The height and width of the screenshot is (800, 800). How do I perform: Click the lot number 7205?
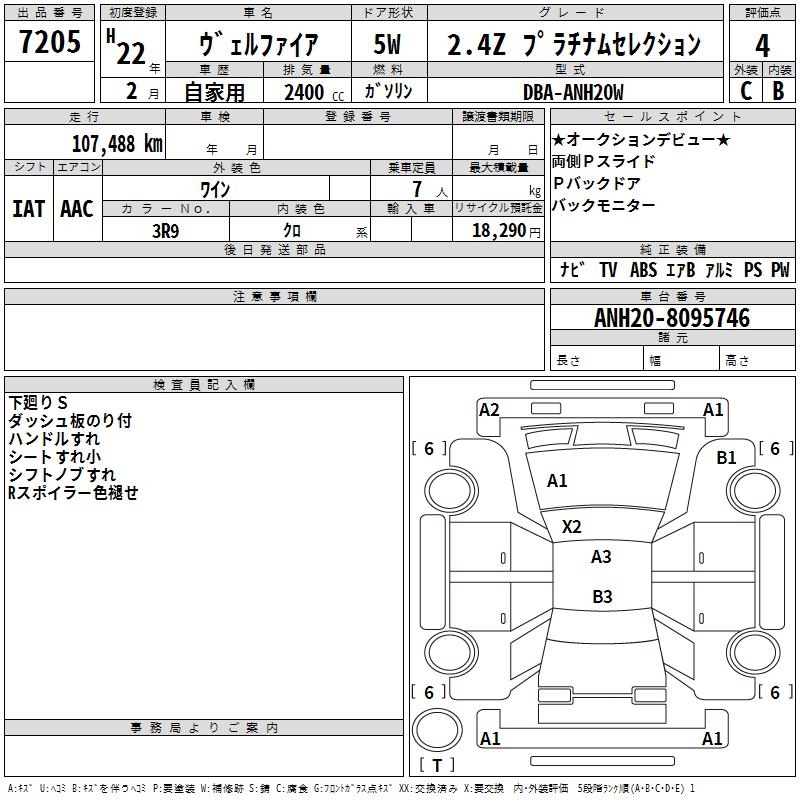coord(50,45)
